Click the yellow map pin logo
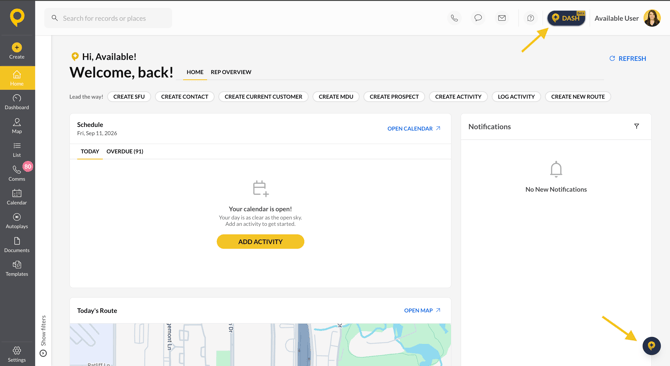Screen dimensions: 670x366 click(17, 18)
